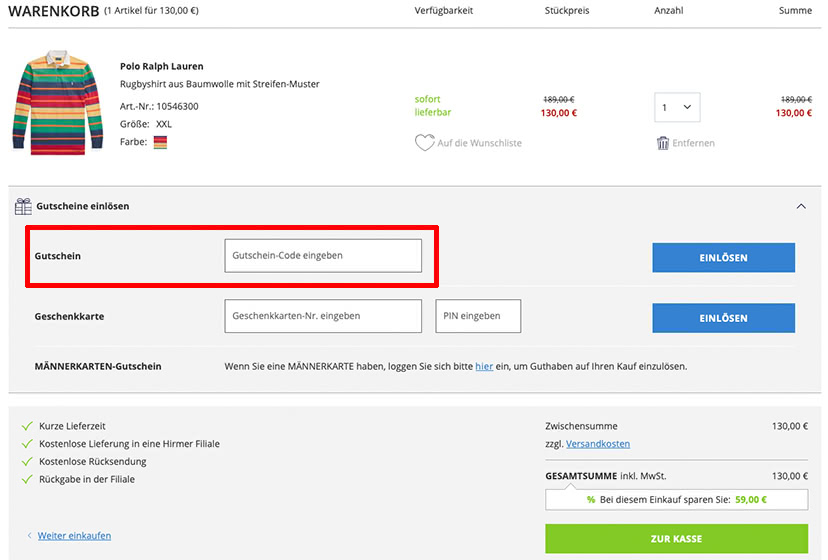The width and height of the screenshot is (828, 560).
Task: Click the Kostenlose Lieferung in eine Hirmer Filiale text
Action: (129, 444)
